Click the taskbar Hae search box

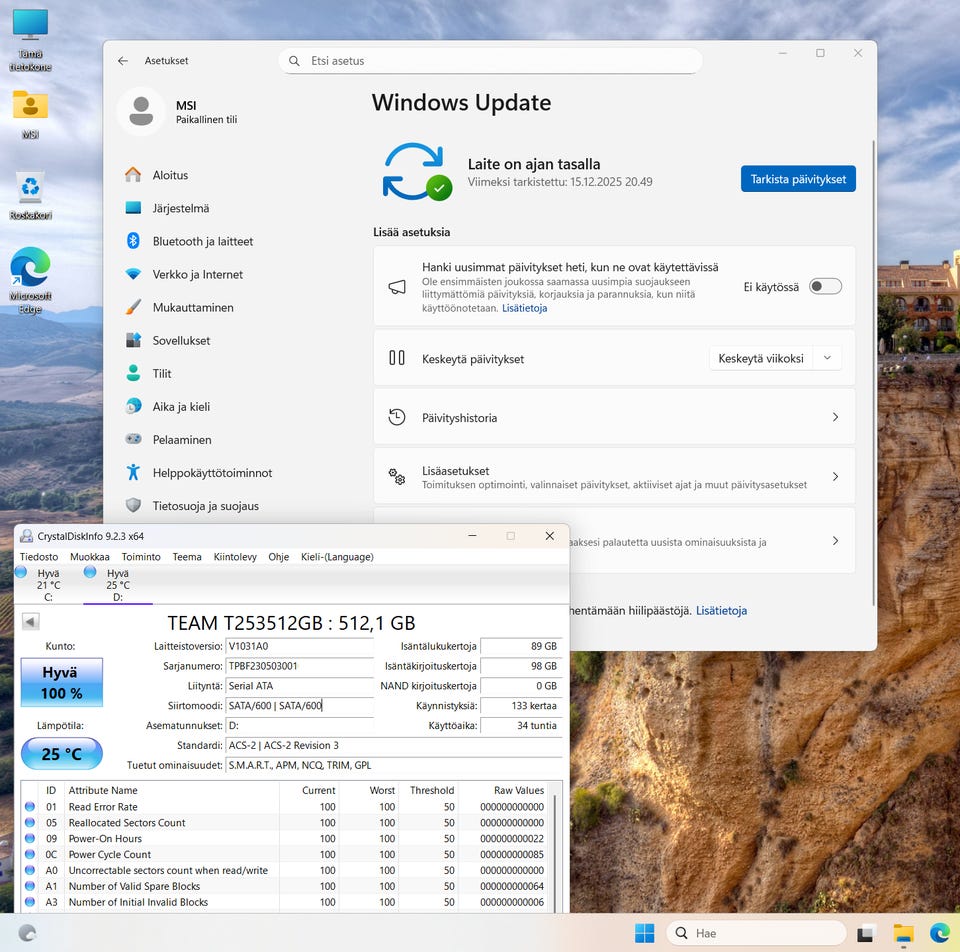point(756,933)
